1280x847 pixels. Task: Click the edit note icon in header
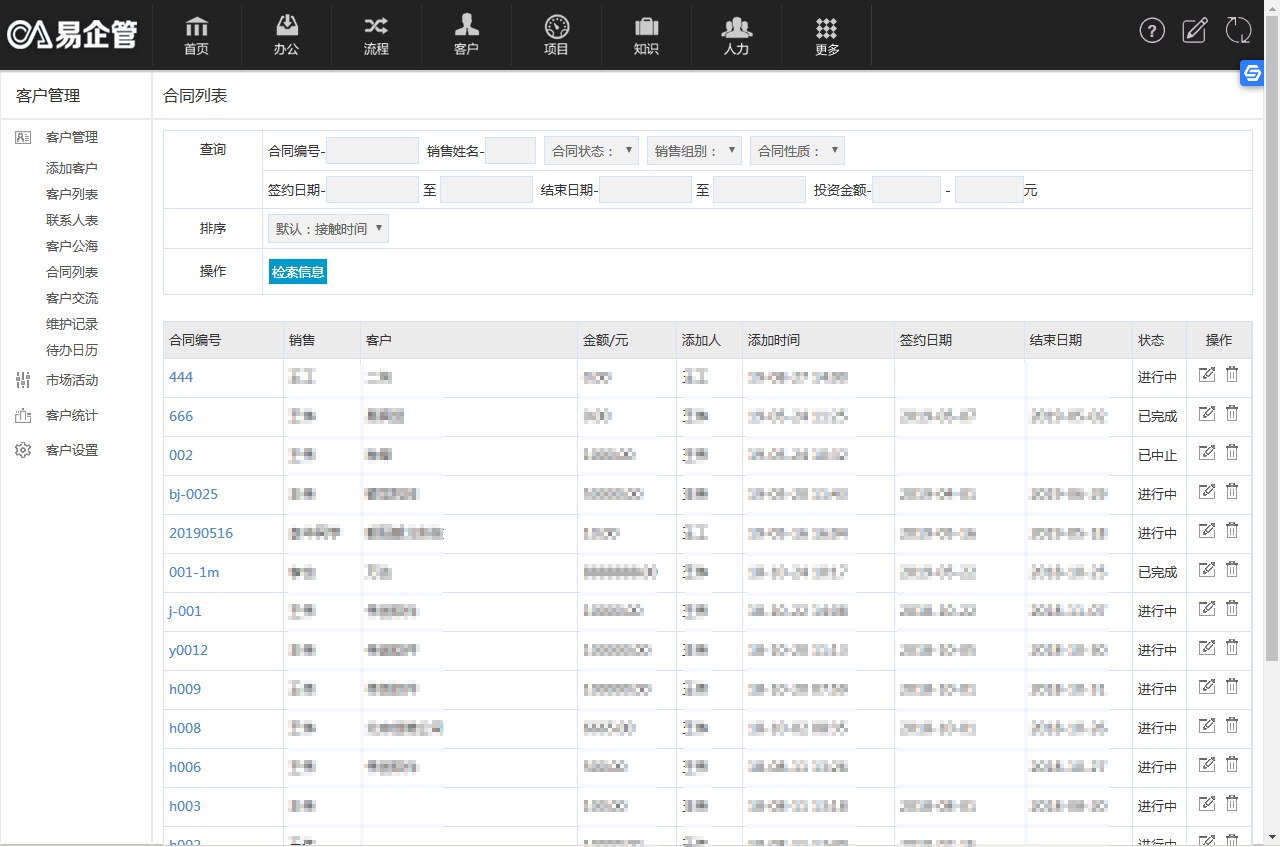tap(1195, 31)
